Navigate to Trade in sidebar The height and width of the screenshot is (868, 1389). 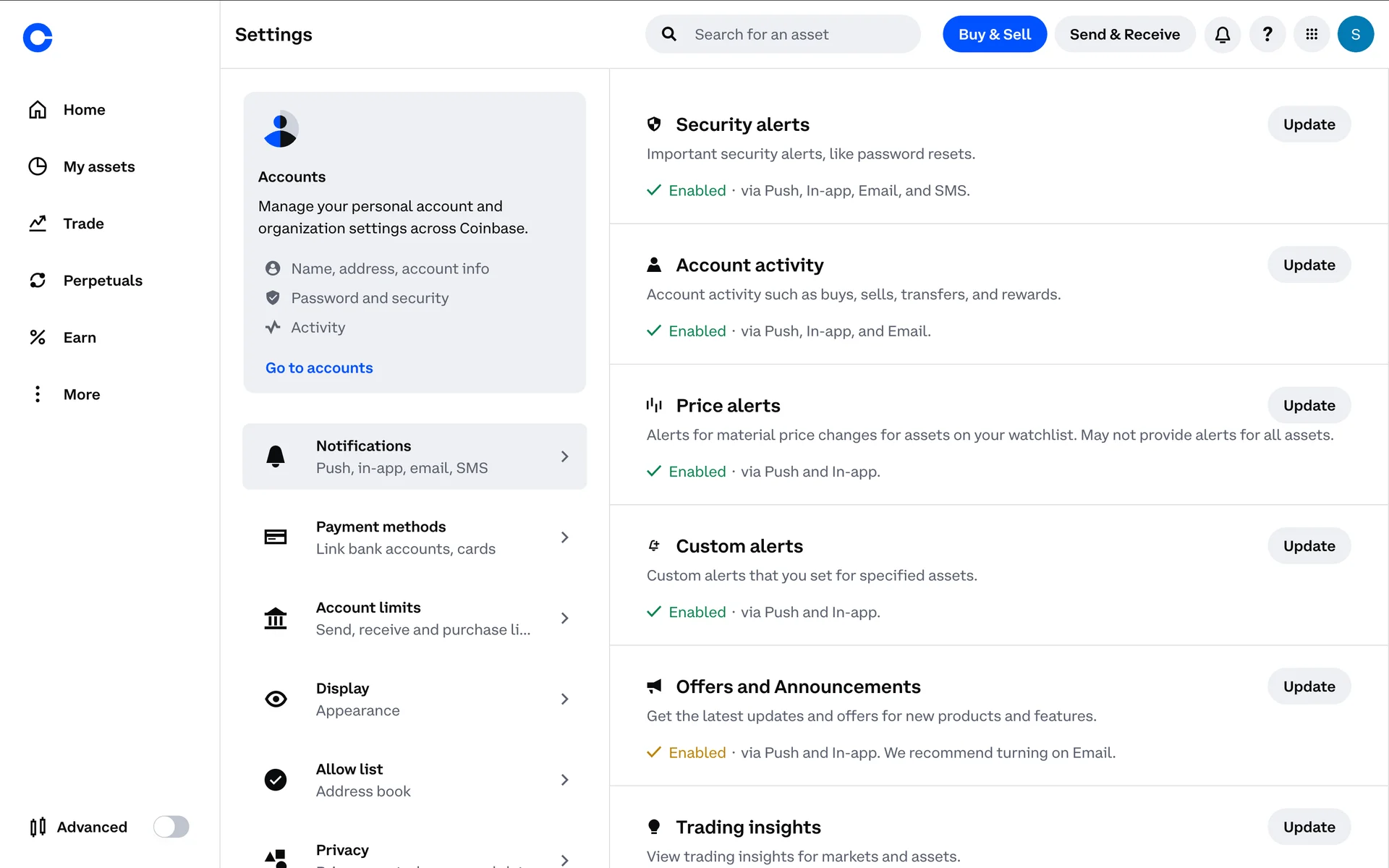[x=83, y=224]
